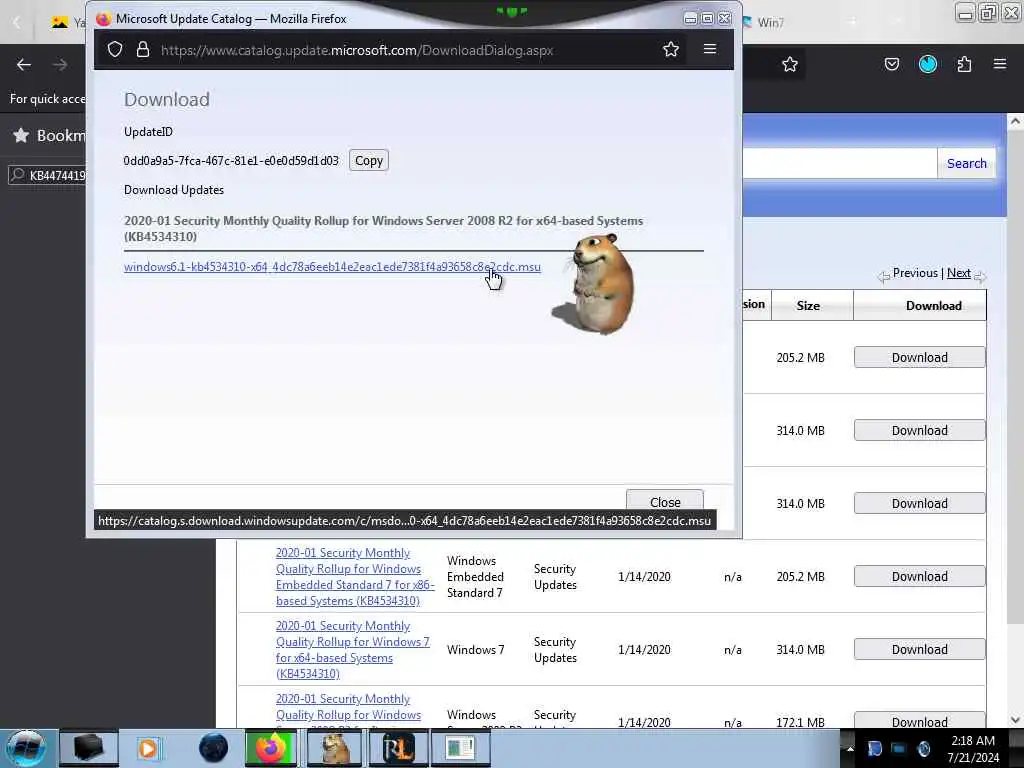Viewport: 1024px width, 768px height.
Task: Click Download in the 172.1 MB row
Action: click(x=920, y=720)
